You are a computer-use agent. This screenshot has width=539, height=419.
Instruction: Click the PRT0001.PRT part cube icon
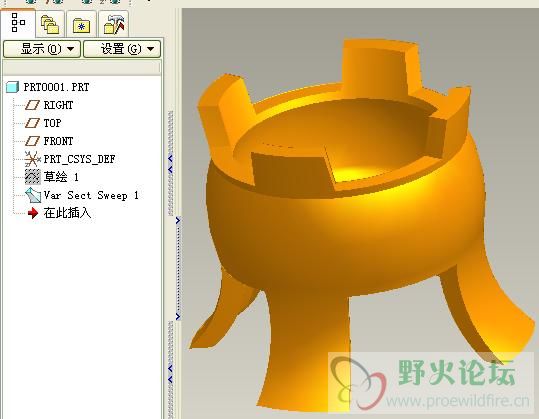pyautogui.click(x=12, y=87)
